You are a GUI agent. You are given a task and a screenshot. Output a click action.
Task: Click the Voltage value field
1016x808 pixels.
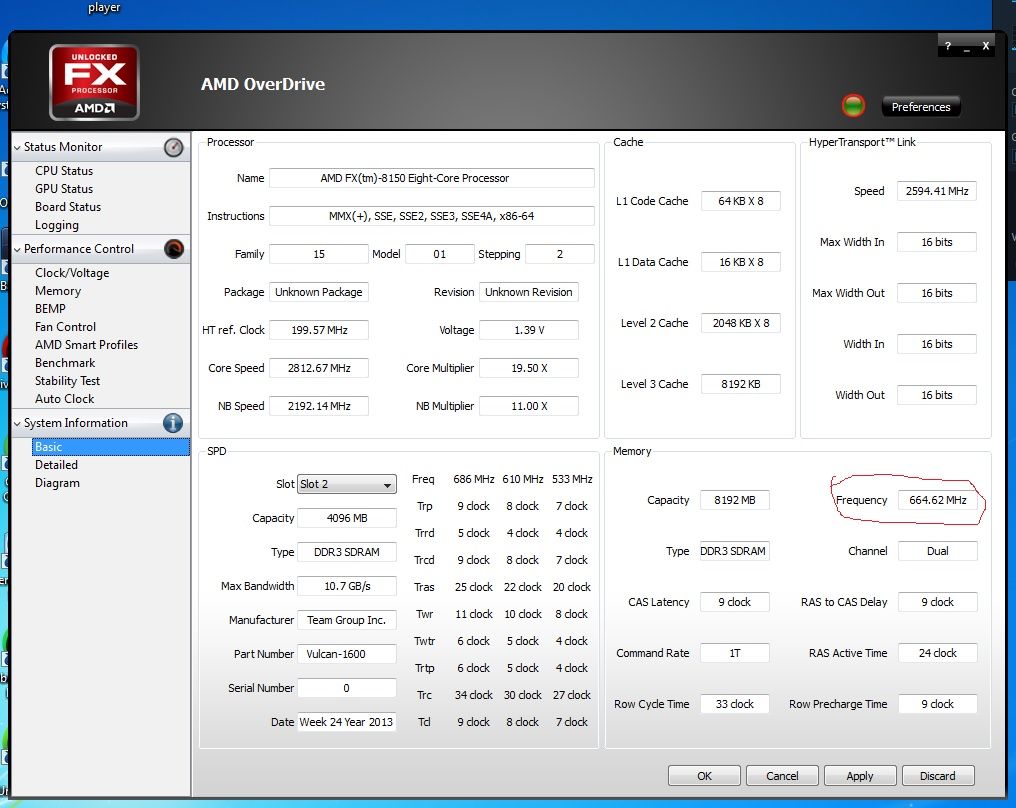click(529, 330)
